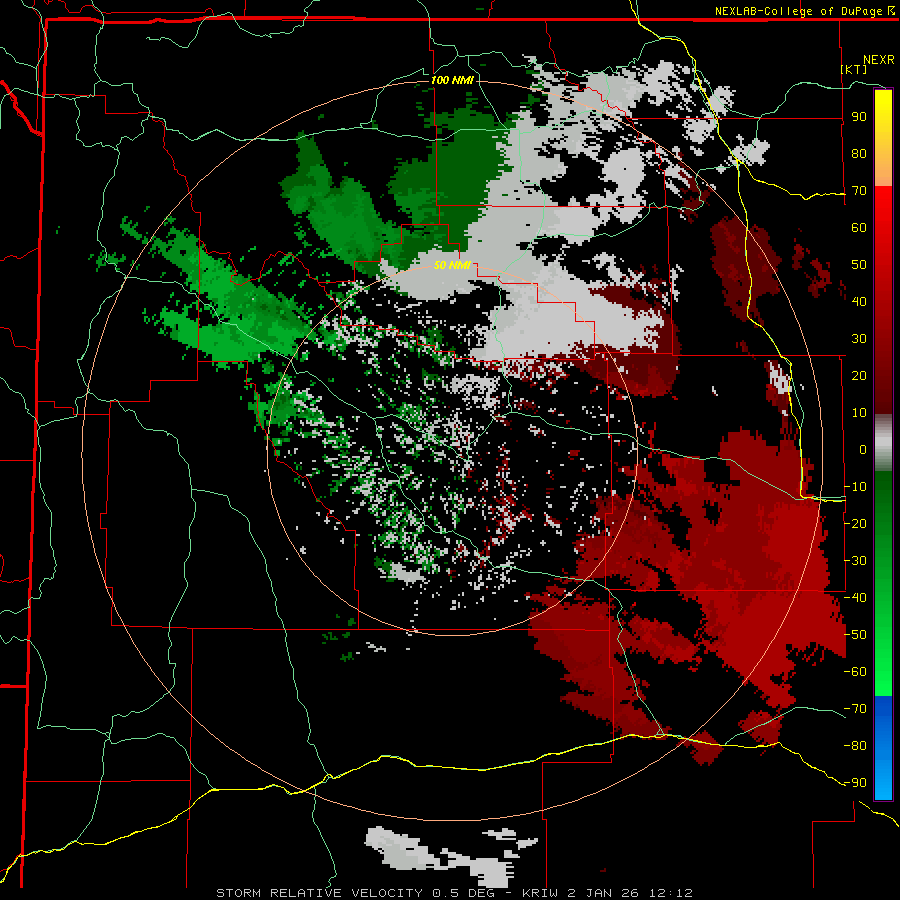Click the positive 50 knots scale label

click(859, 265)
